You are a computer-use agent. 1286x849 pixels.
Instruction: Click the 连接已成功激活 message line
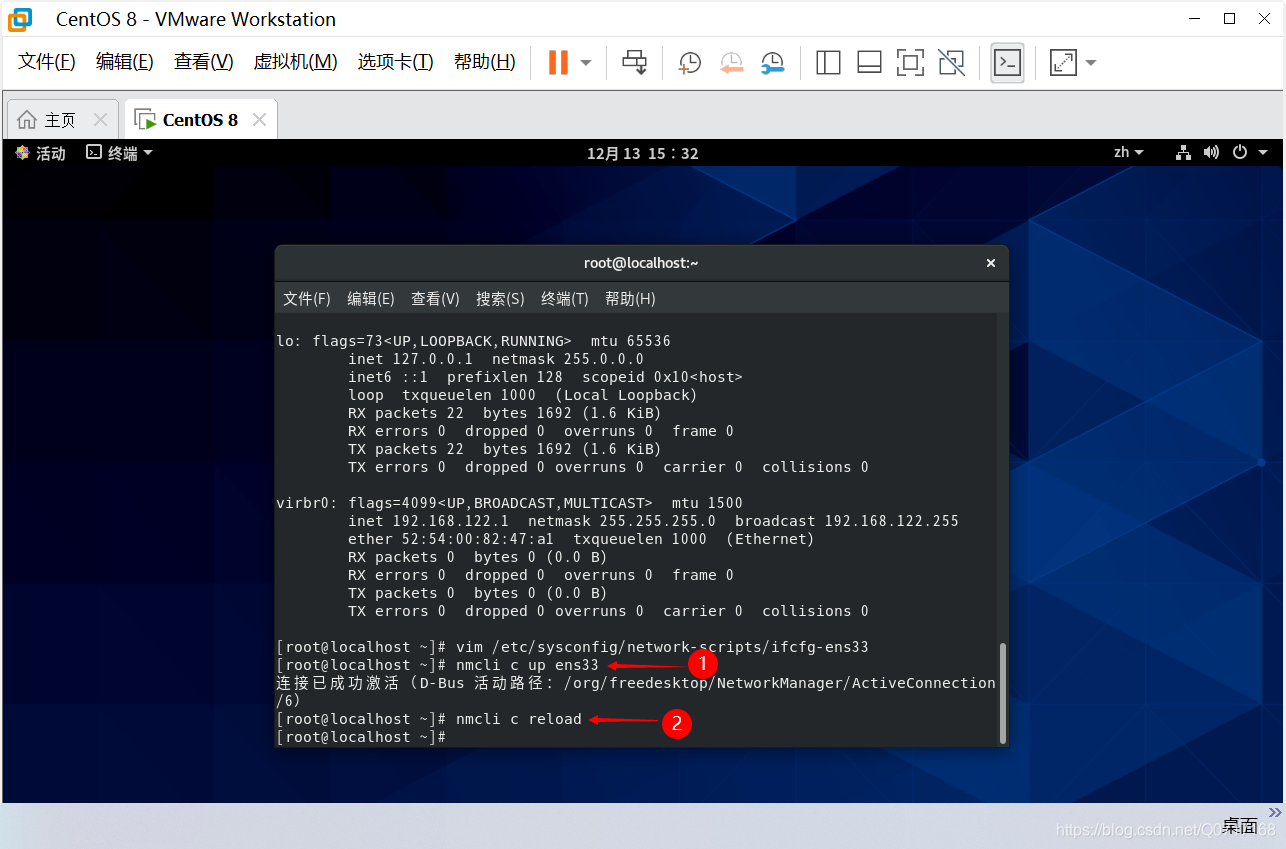coord(636,683)
